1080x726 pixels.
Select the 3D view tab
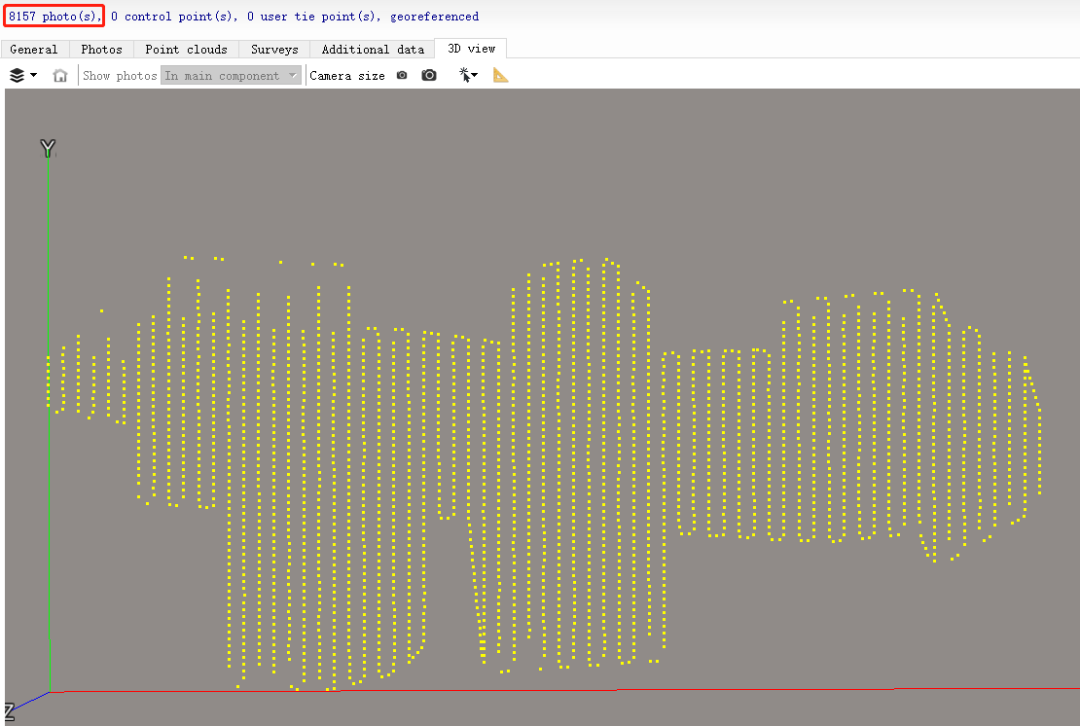click(x=471, y=49)
